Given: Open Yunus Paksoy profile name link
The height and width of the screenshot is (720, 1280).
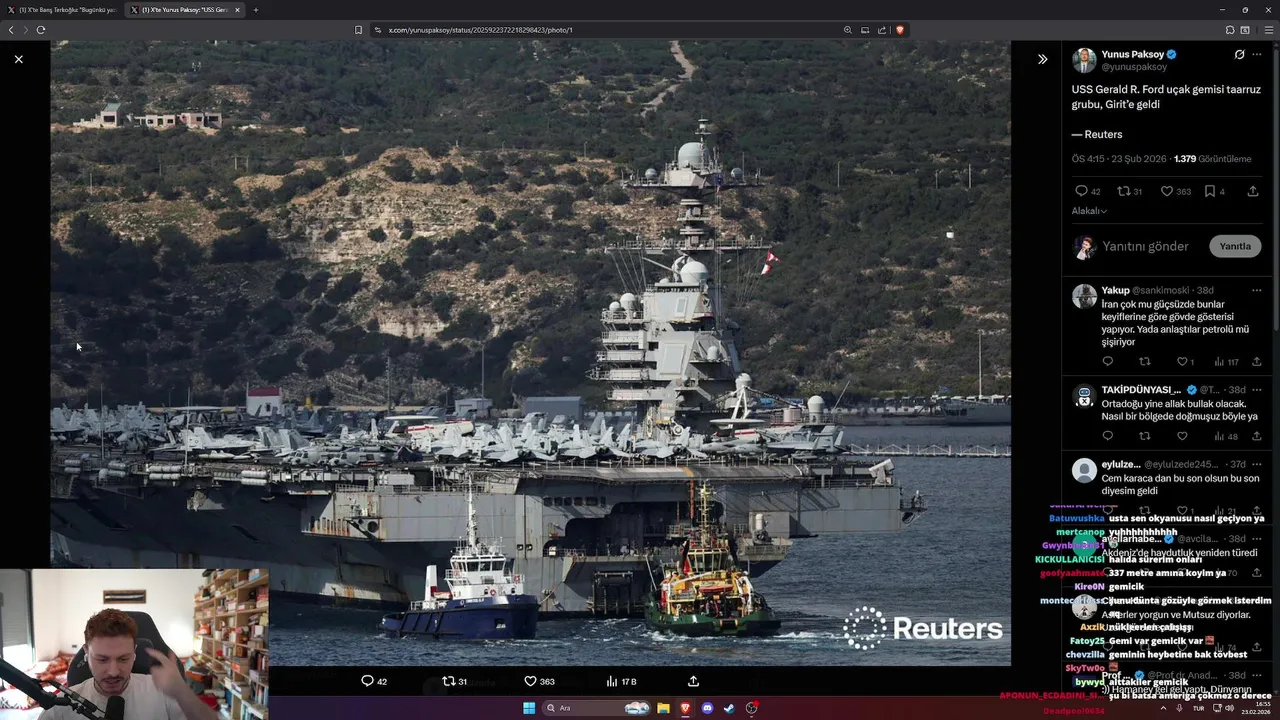Looking at the screenshot, I should click(x=1132, y=54).
